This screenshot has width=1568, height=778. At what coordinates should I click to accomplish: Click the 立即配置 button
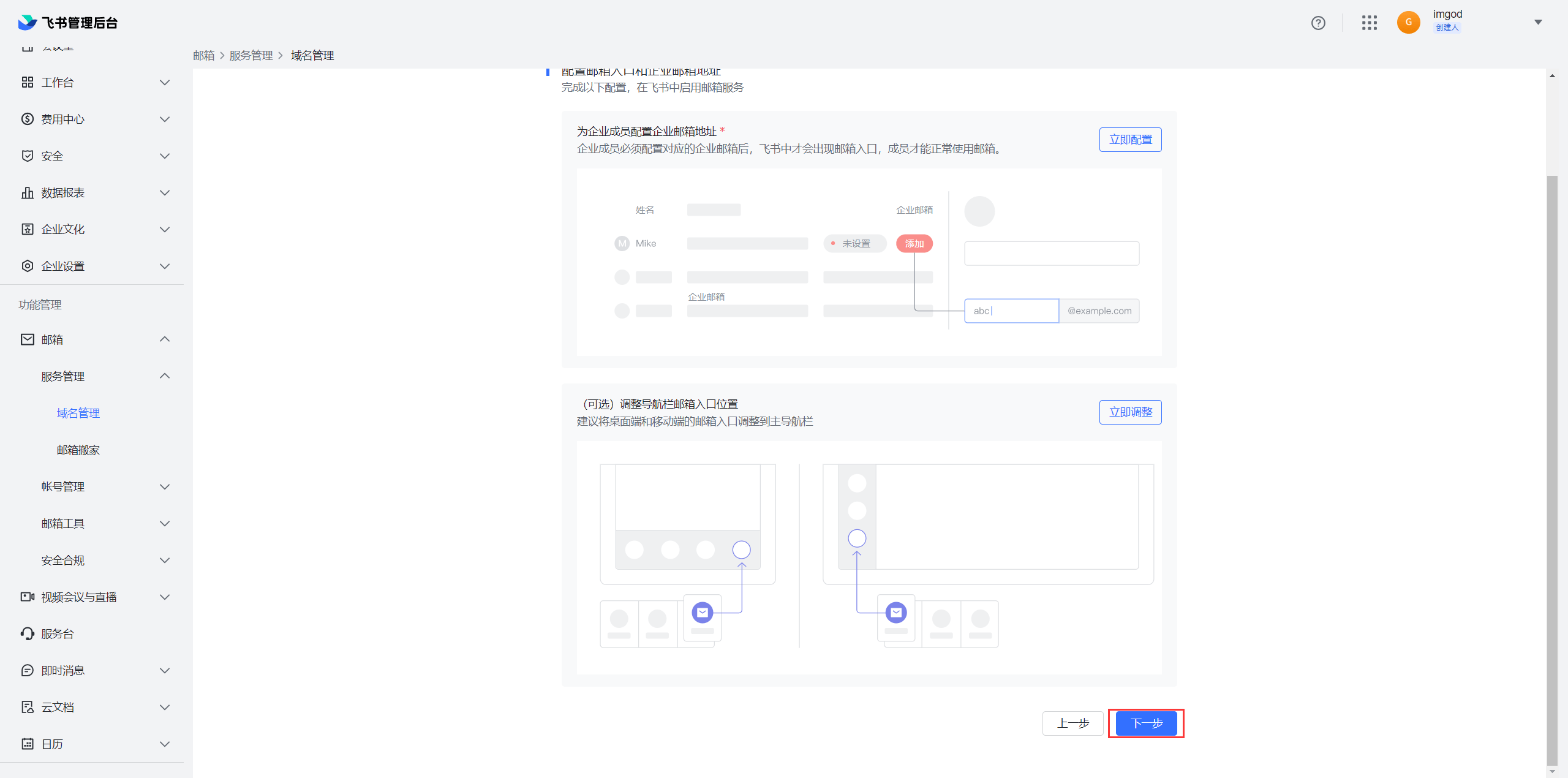(x=1130, y=140)
